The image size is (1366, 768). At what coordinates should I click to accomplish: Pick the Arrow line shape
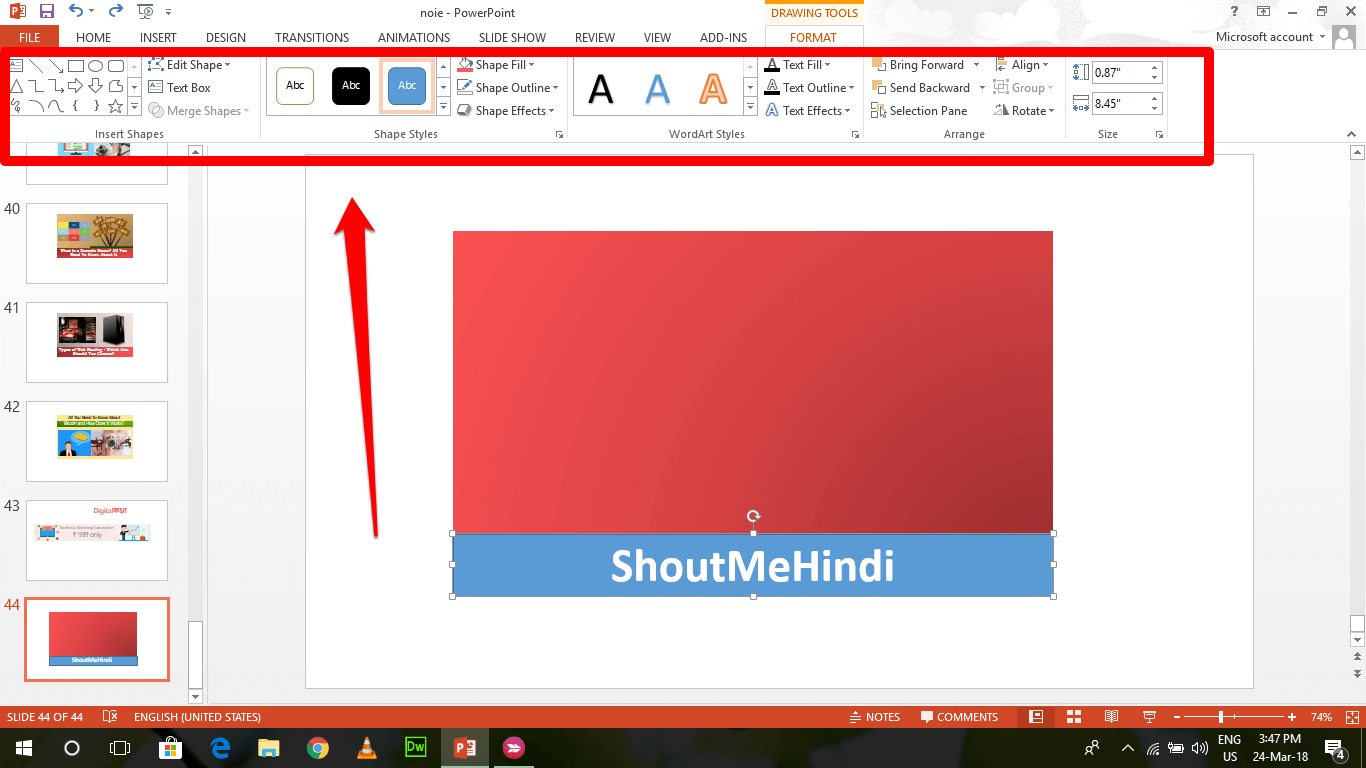[55, 66]
